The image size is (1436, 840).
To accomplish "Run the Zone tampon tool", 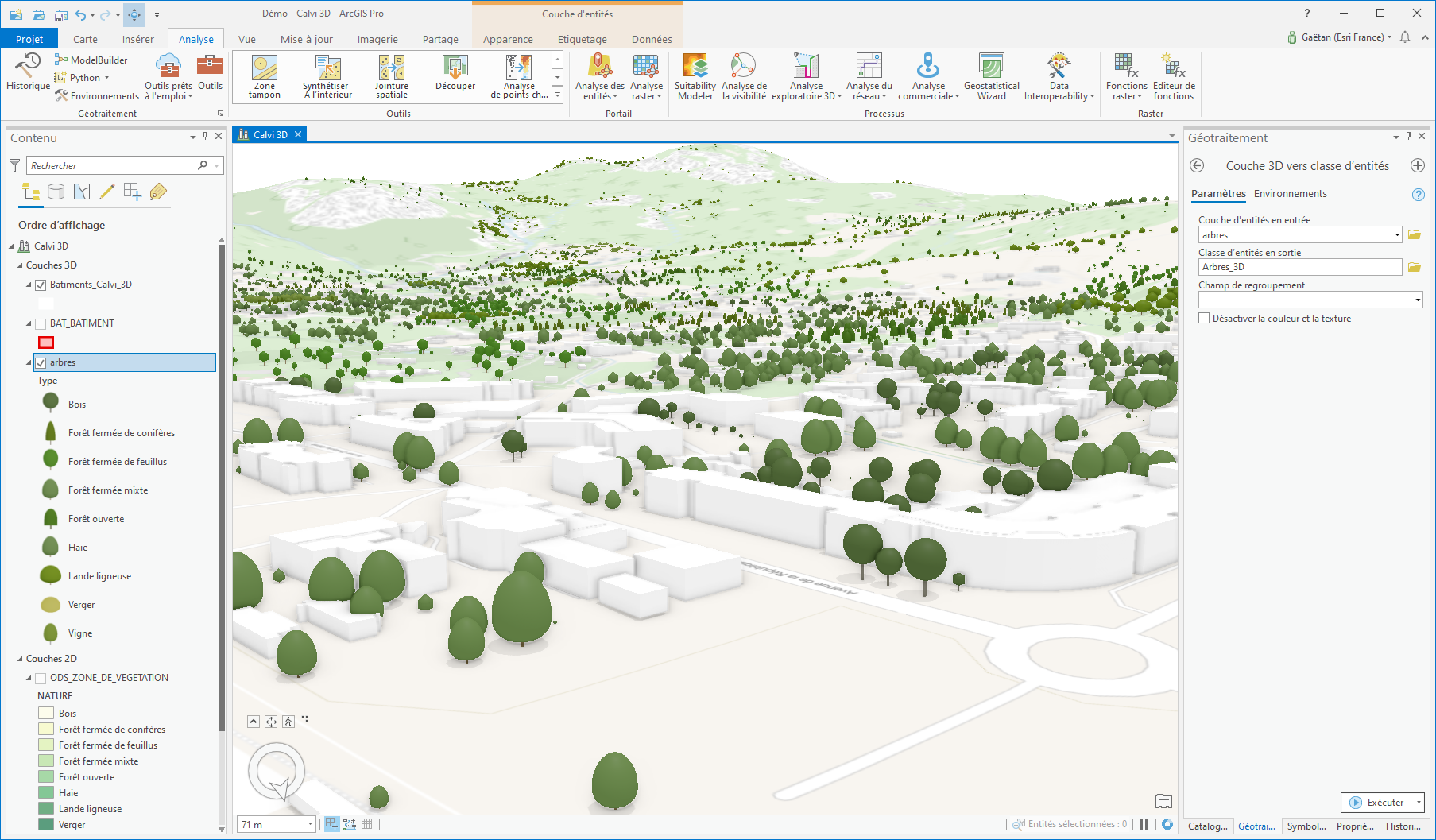I will 265,76.
